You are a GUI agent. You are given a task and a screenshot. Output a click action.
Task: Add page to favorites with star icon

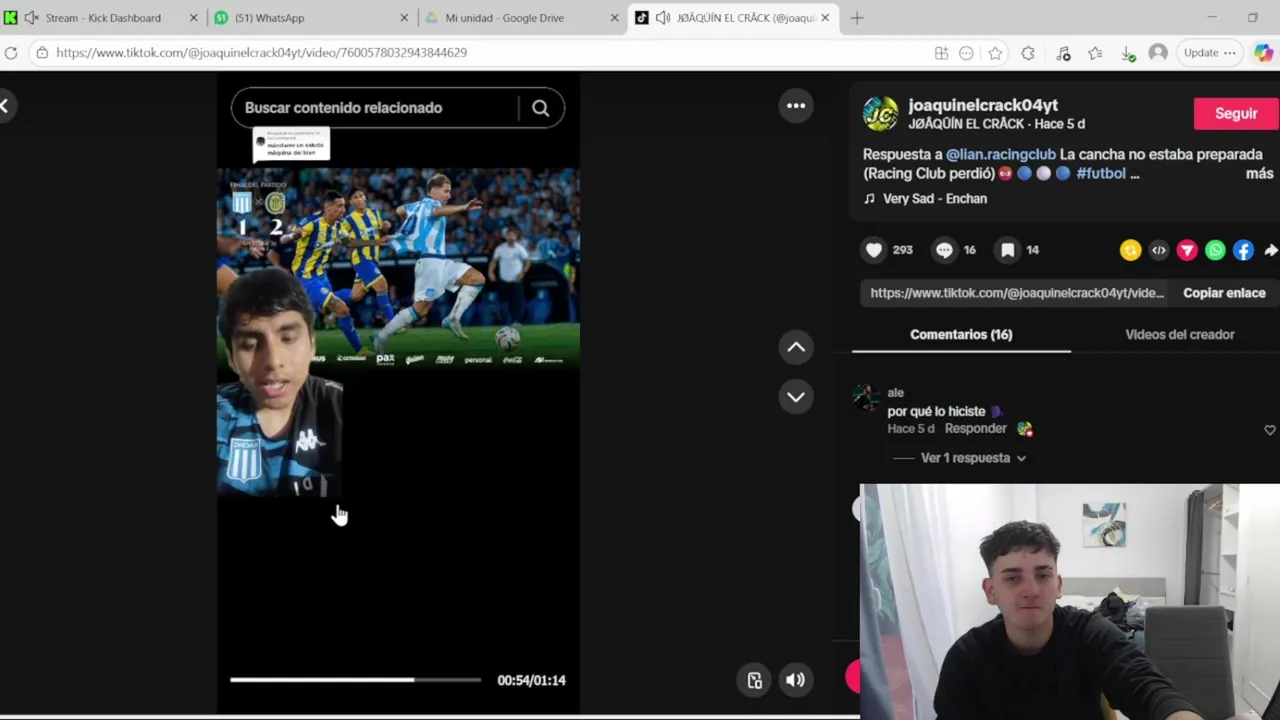(x=995, y=53)
